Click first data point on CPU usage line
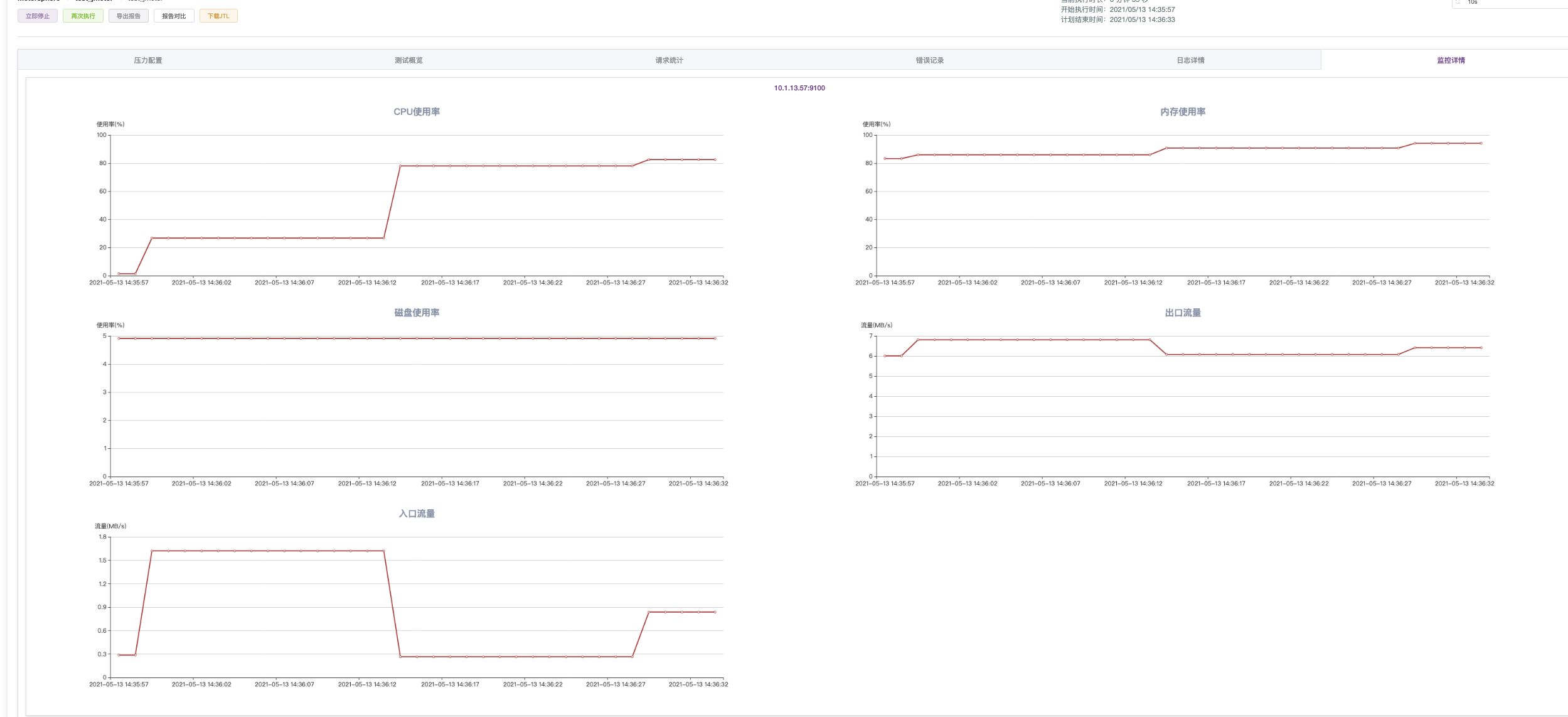 (119, 274)
